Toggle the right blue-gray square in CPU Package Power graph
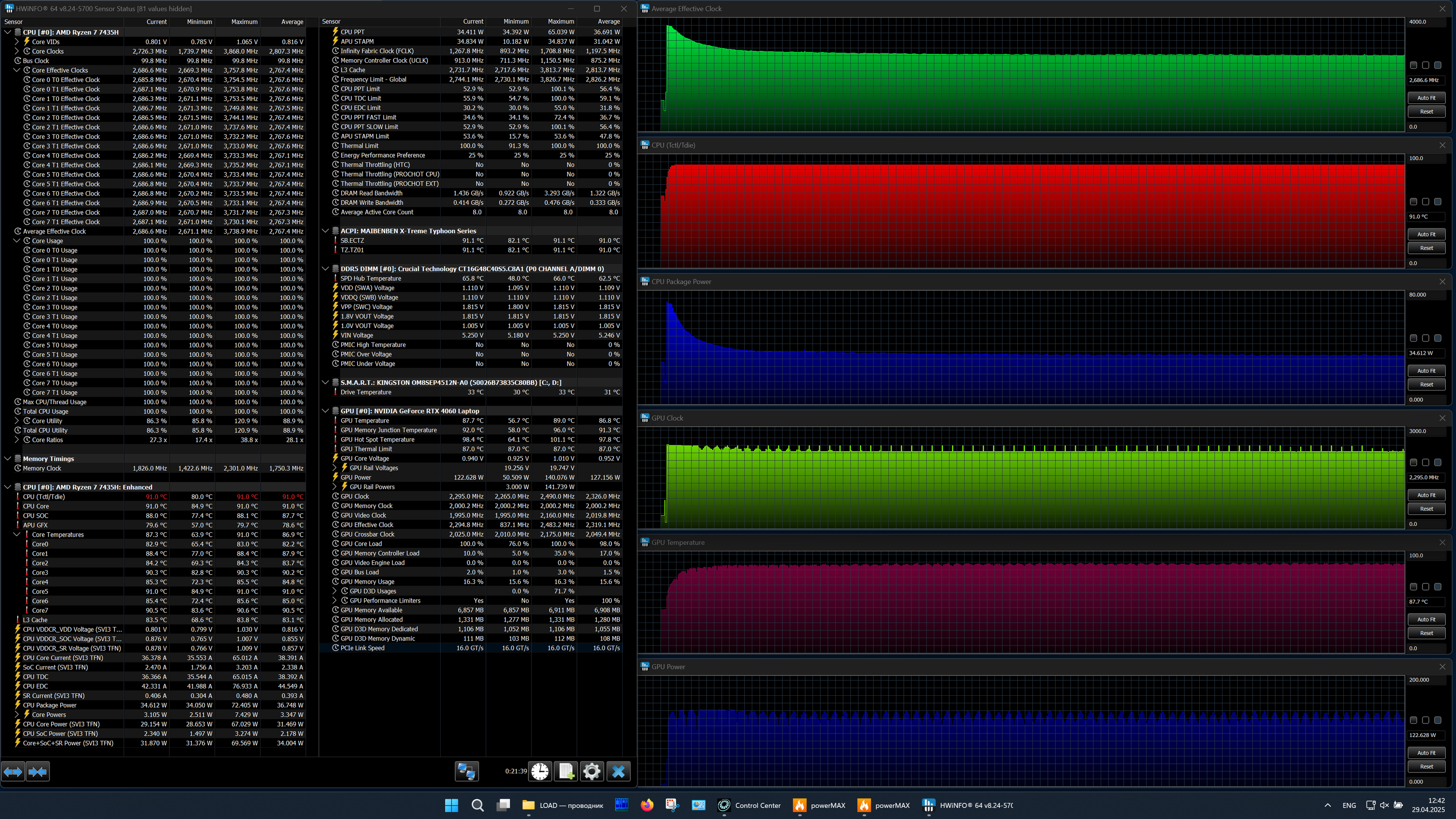The width and height of the screenshot is (1456, 819). (1438, 338)
